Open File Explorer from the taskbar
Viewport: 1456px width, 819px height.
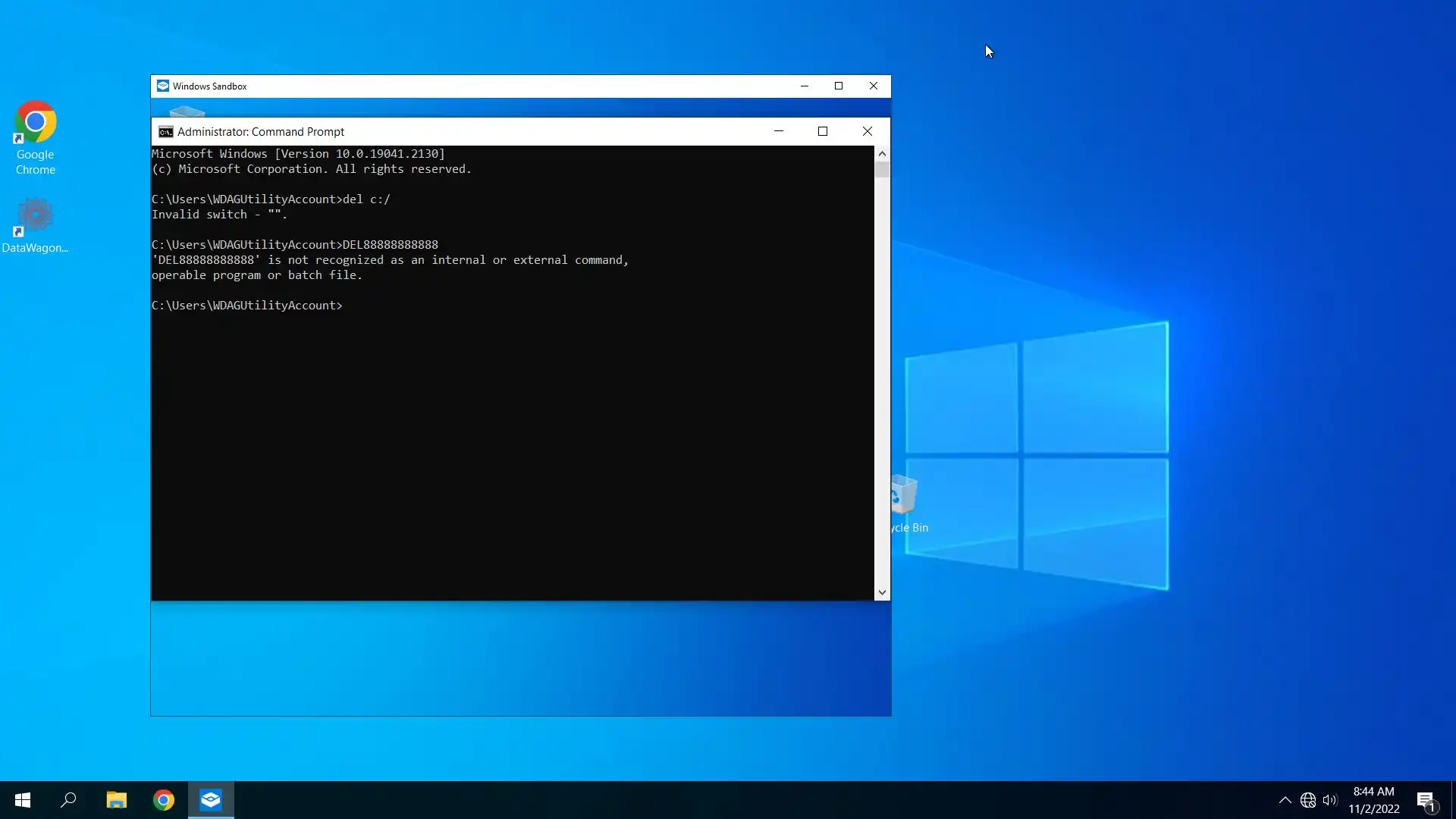116,800
